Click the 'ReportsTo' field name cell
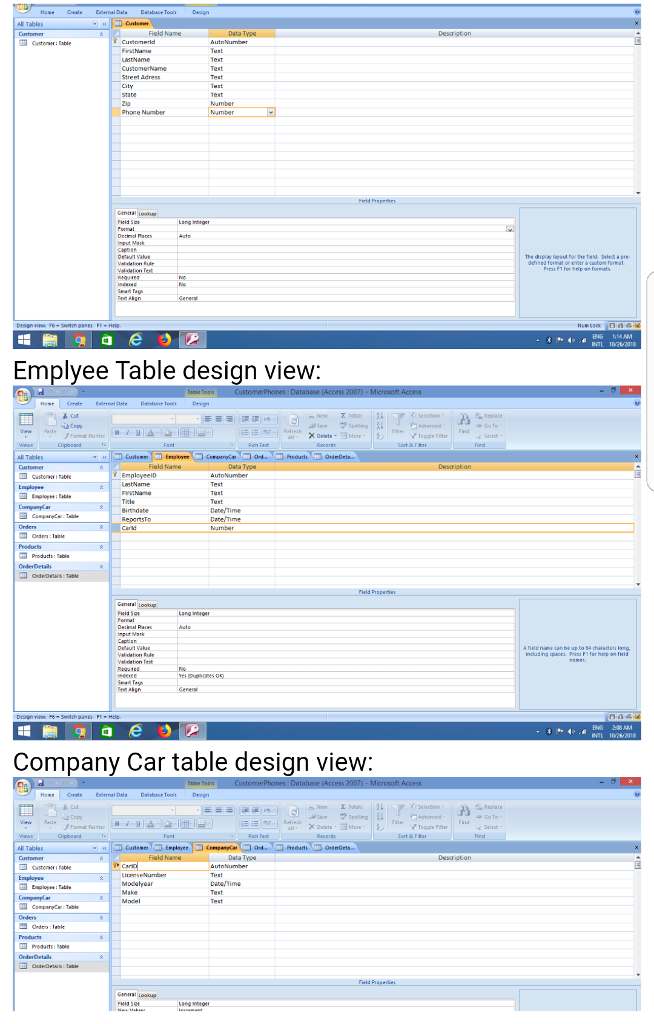654x1024 pixels. click(164, 519)
